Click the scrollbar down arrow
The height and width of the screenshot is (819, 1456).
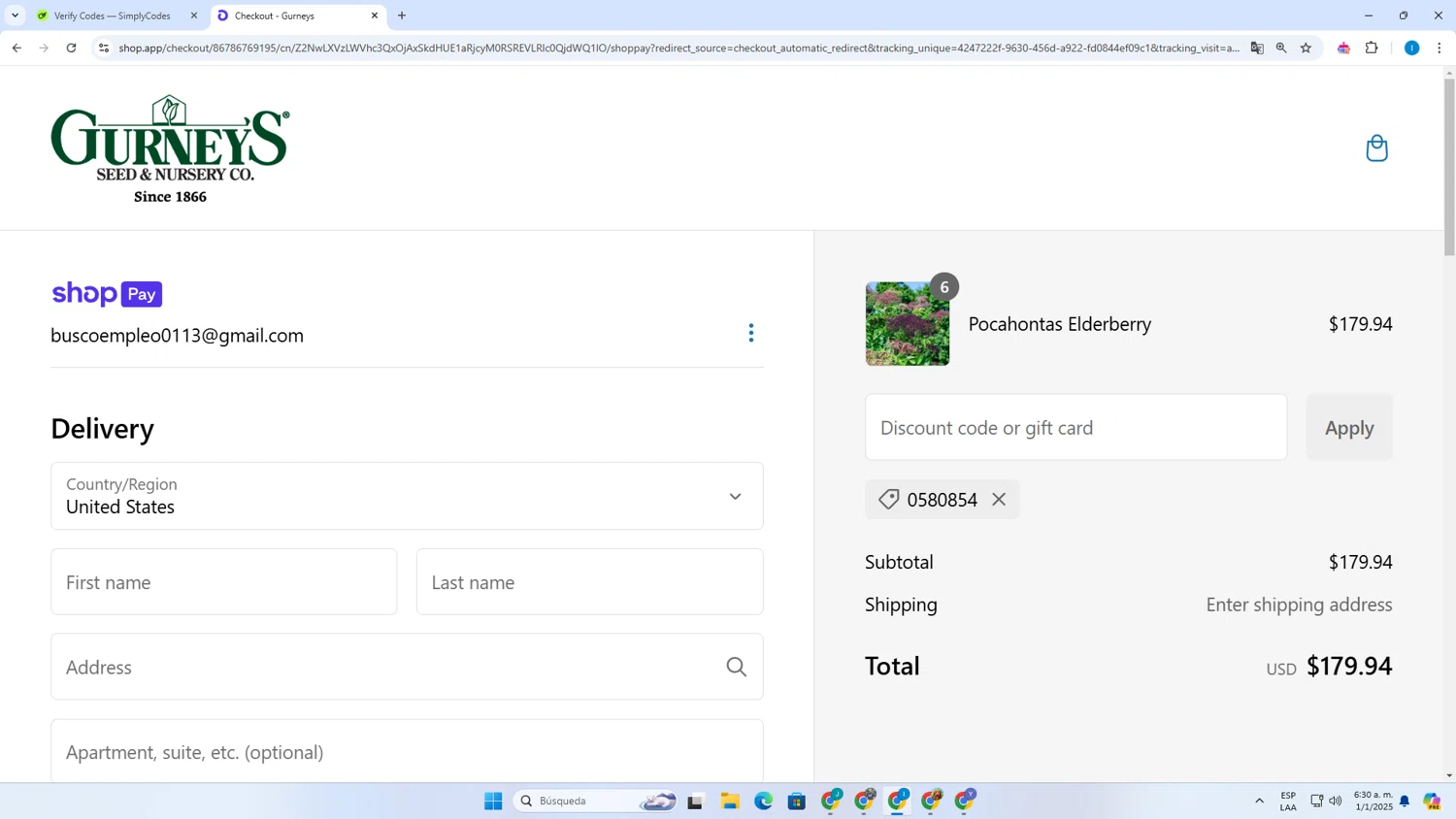tap(1449, 775)
